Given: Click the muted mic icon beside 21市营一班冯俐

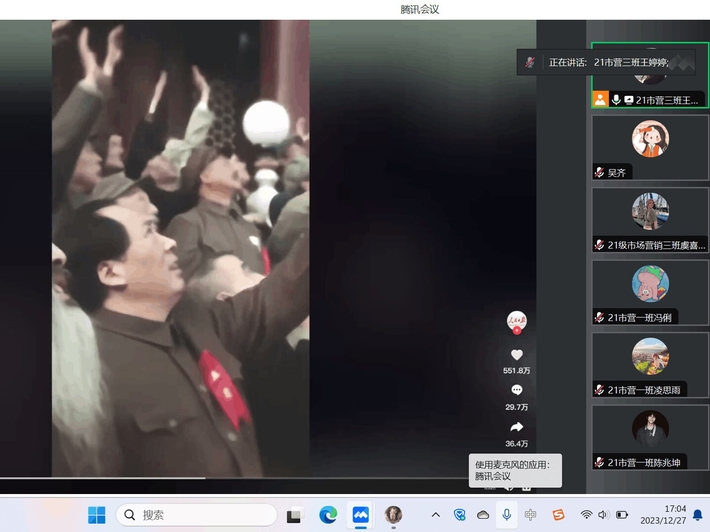Looking at the screenshot, I should (x=599, y=317).
